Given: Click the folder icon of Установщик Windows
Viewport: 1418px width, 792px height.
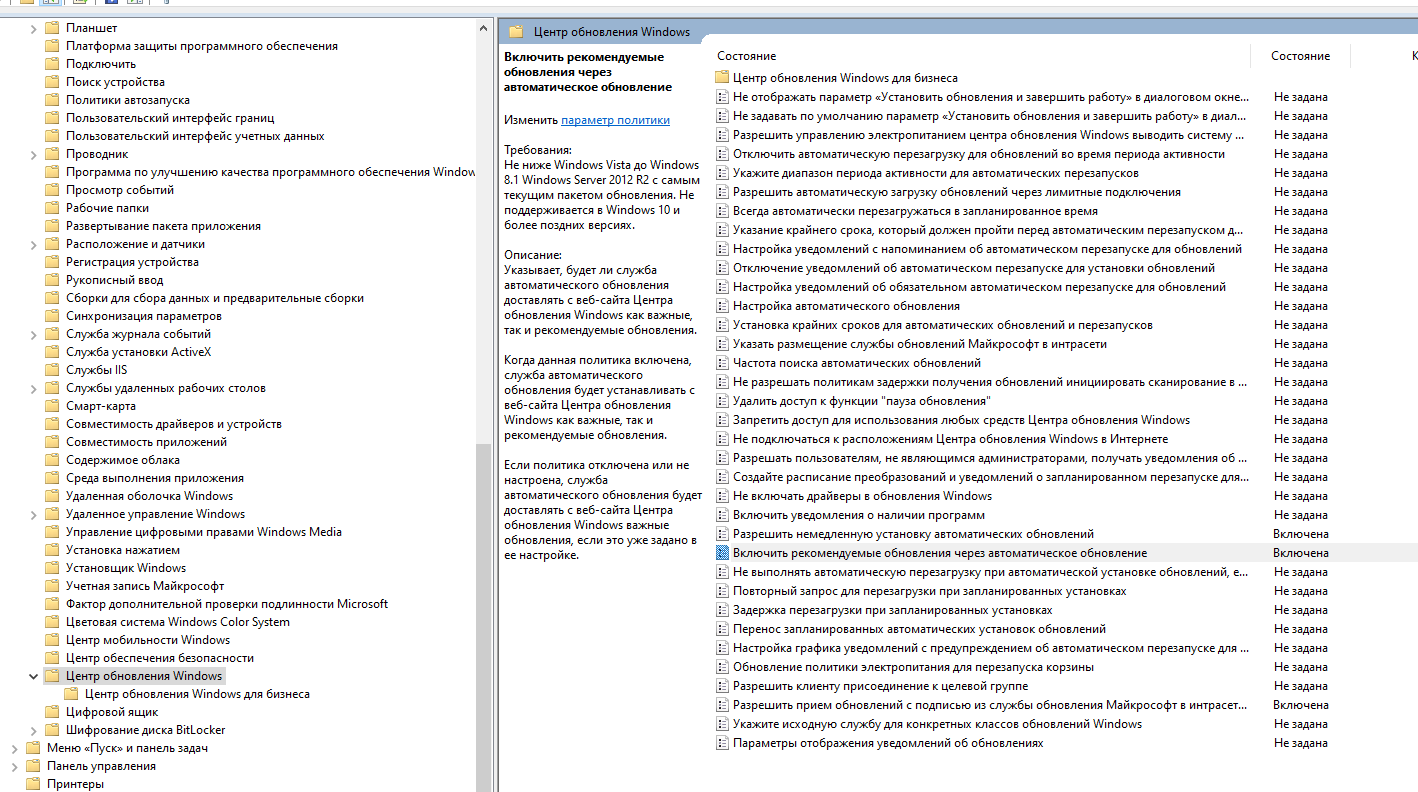Looking at the screenshot, I should [x=53, y=568].
